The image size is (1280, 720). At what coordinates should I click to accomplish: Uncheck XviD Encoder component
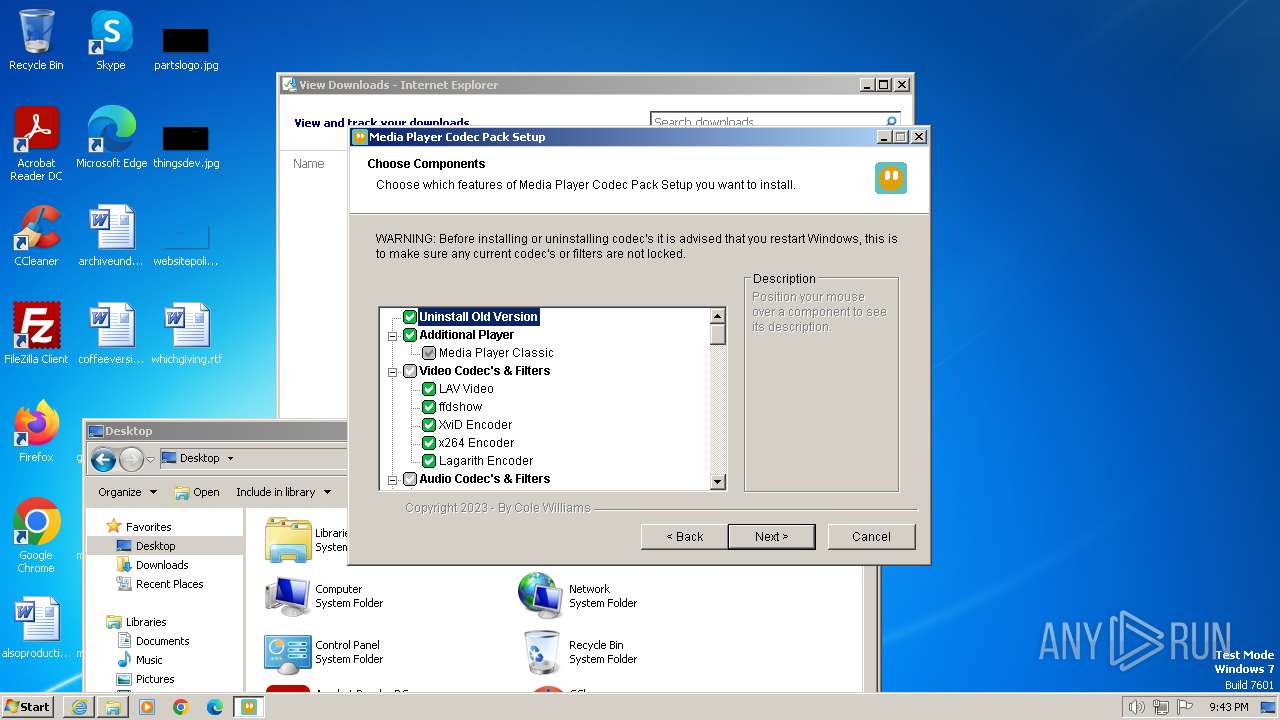pyautogui.click(x=429, y=425)
